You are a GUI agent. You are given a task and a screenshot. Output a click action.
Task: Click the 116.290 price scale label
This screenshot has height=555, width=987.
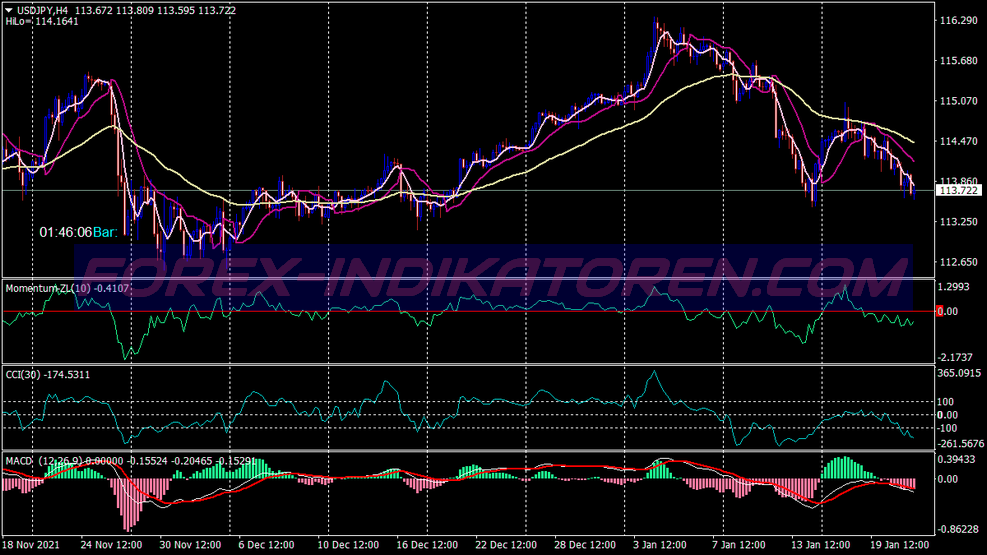pos(958,20)
